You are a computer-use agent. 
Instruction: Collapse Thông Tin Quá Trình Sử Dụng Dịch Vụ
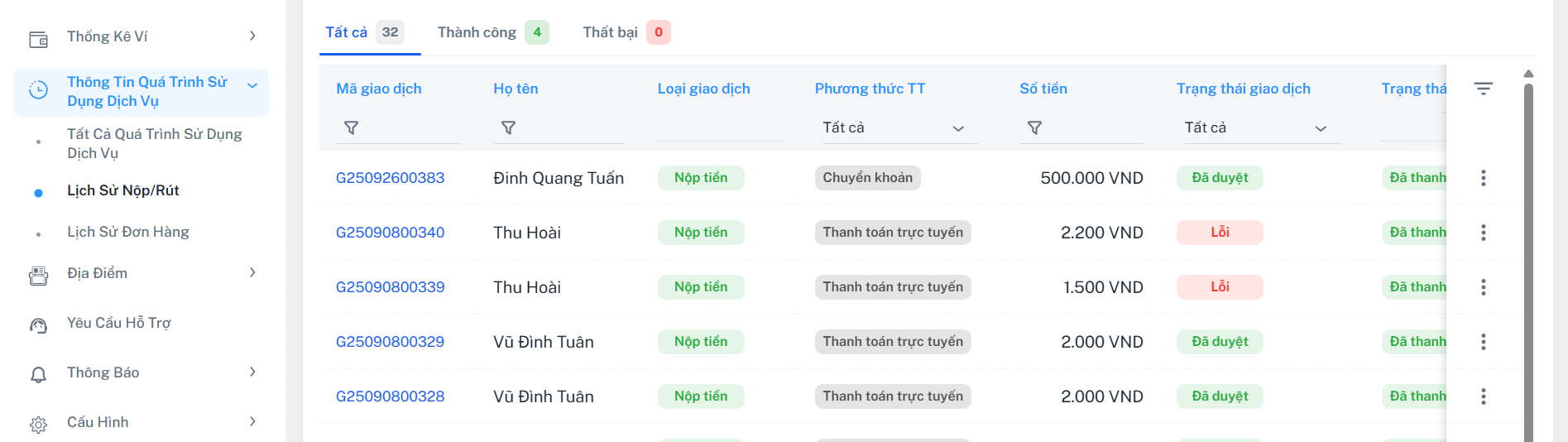[252, 85]
